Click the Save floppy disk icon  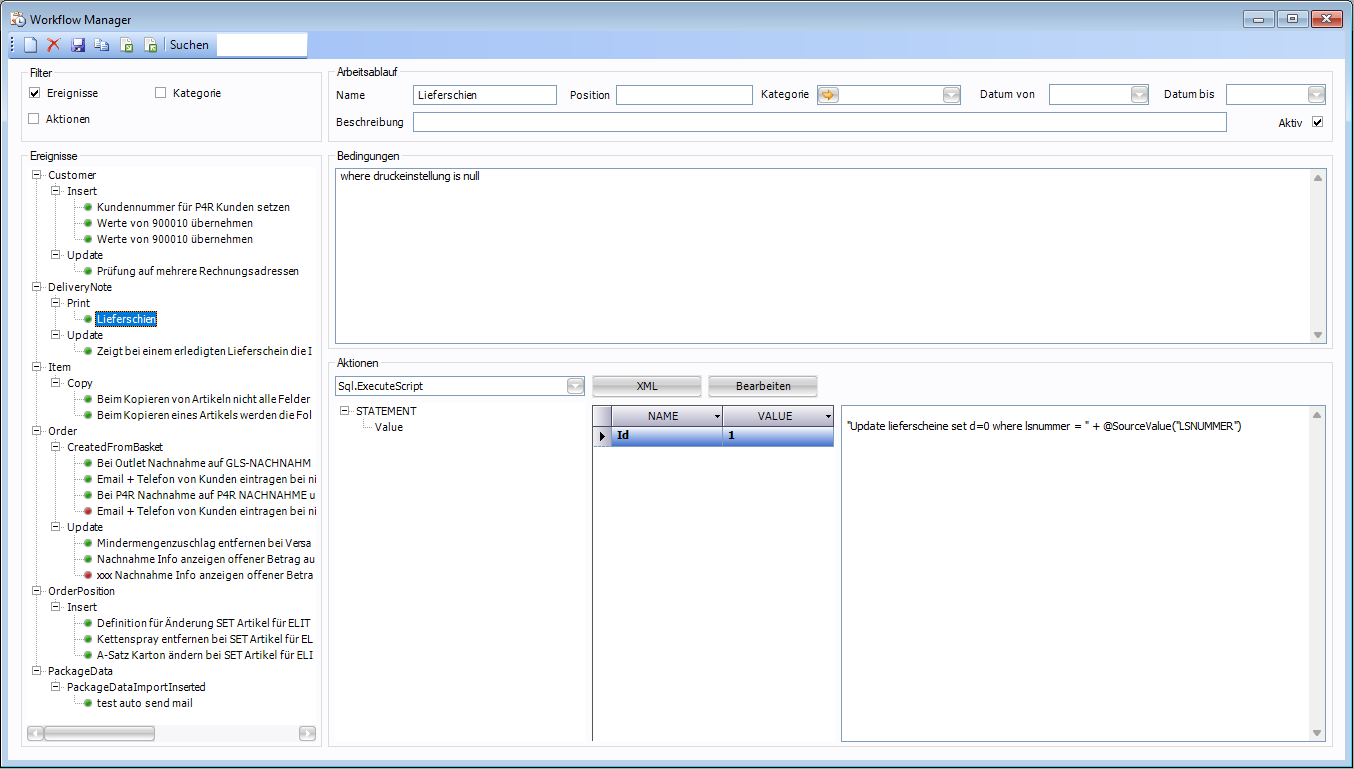(78, 45)
